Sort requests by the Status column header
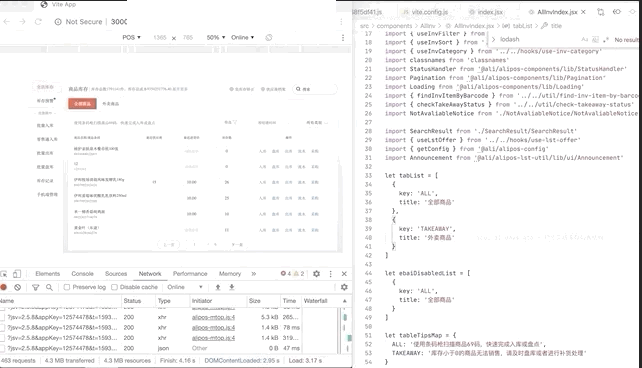This screenshot has width=642, height=368. pos(132,301)
